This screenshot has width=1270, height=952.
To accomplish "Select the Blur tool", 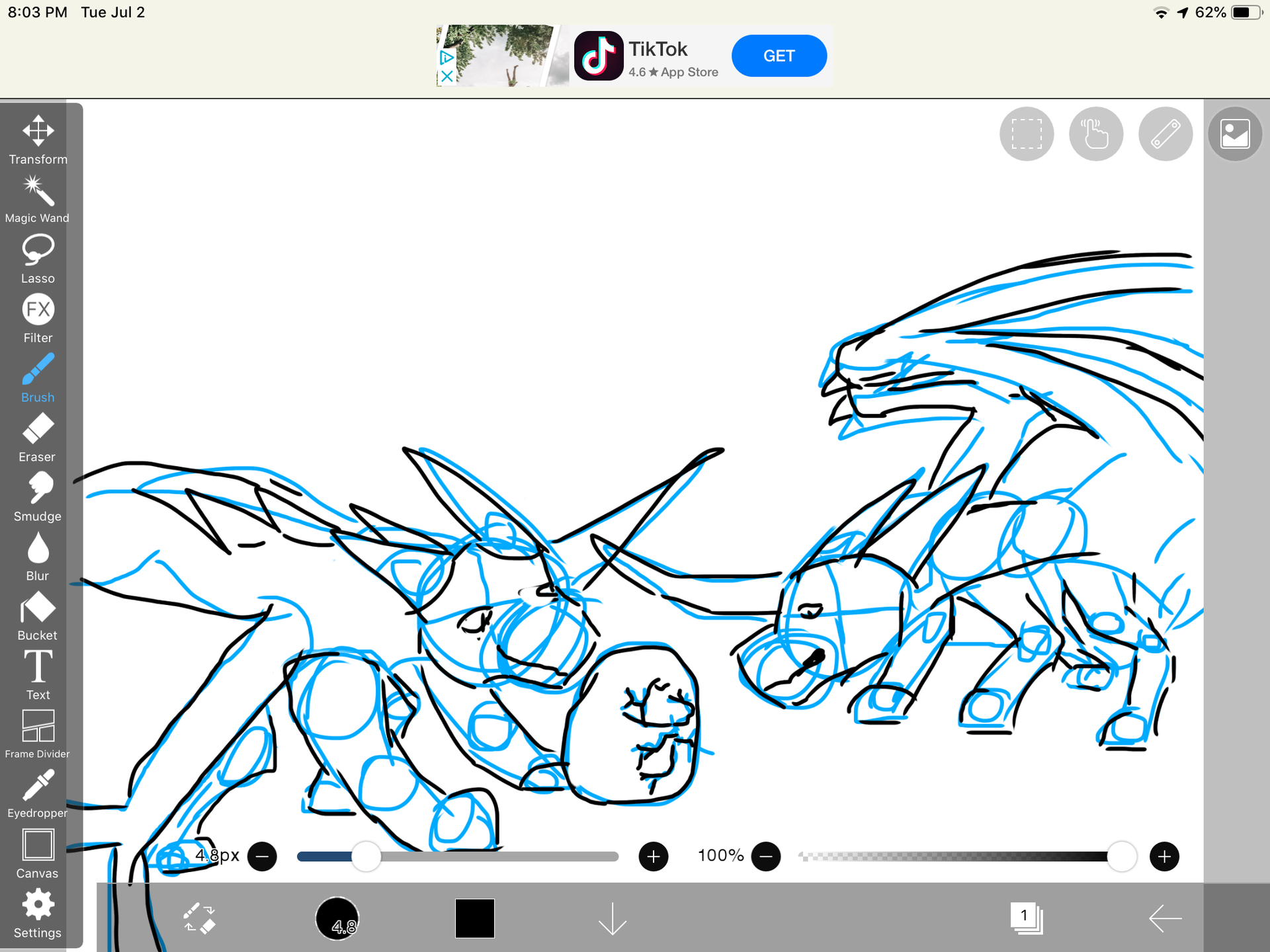I will pyautogui.click(x=38, y=557).
